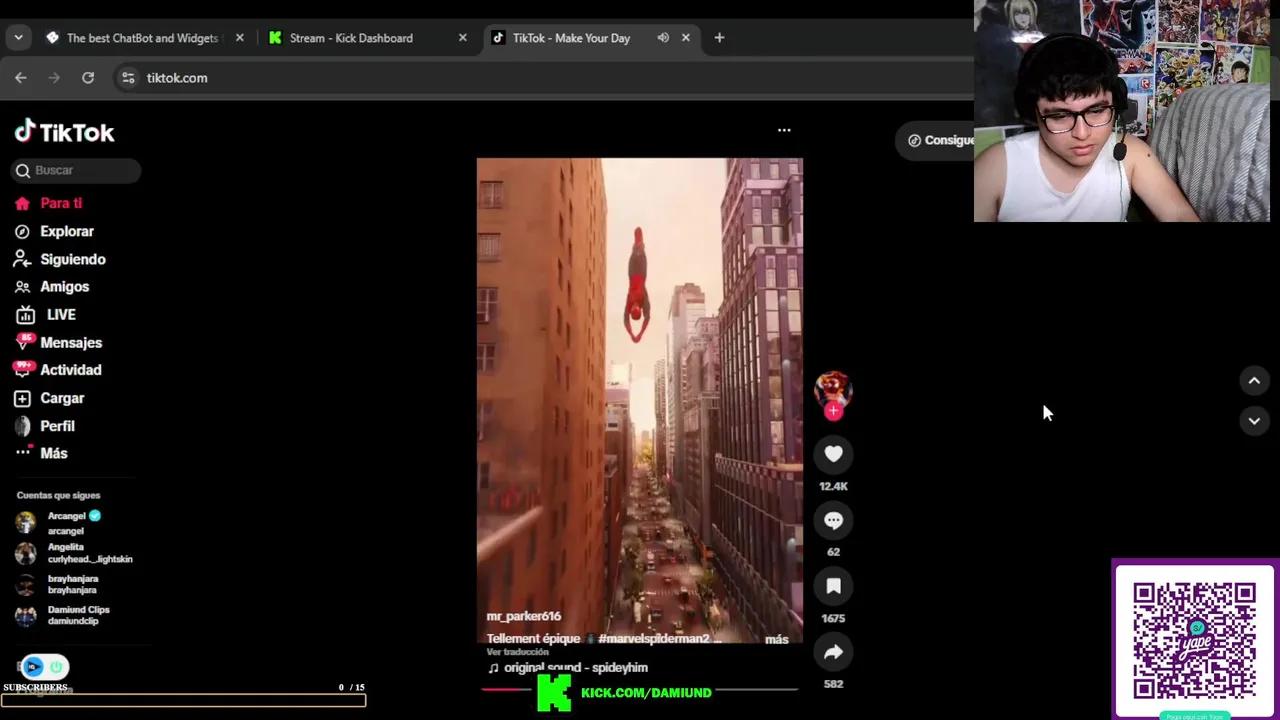The height and width of the screenshot is (720, 1280).
Task: Open Perfil from the sidebar
Action: [x=45, y=426]
